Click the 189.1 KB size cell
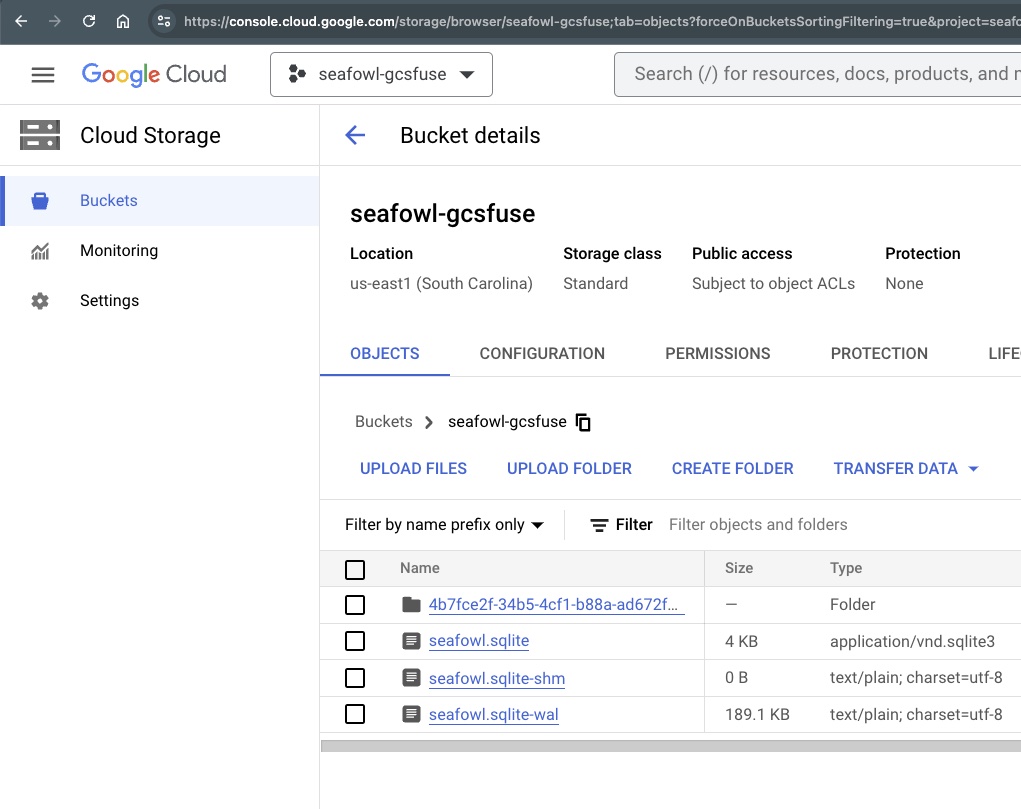The image size is (1021, 809). [757, 715]
